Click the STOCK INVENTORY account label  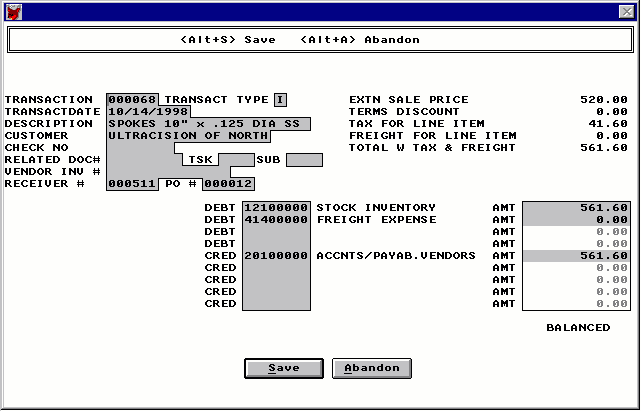(376, 208)
